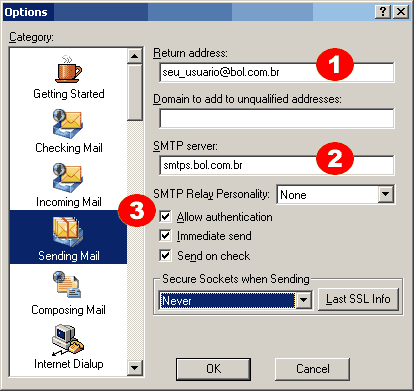Click the Incoming Mail label text
The height and width of the screenshot is (391, 414).
coord(69,202)
